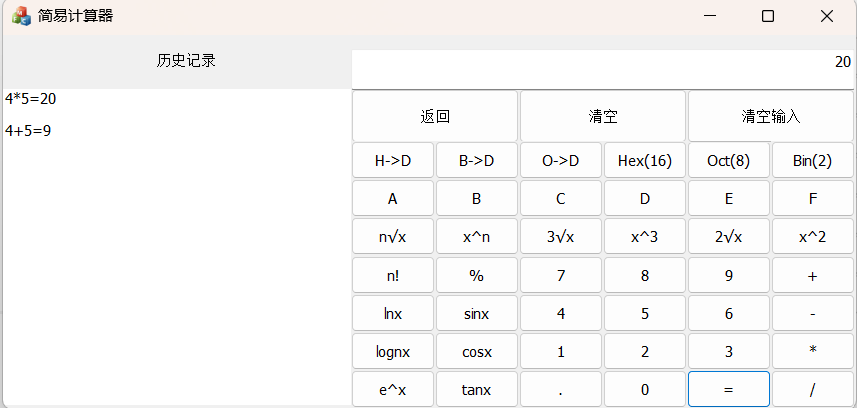Image resolution: width=857 pixels, height=408 pixels.
Task: Click the equals button
Action: pos(728,390)
